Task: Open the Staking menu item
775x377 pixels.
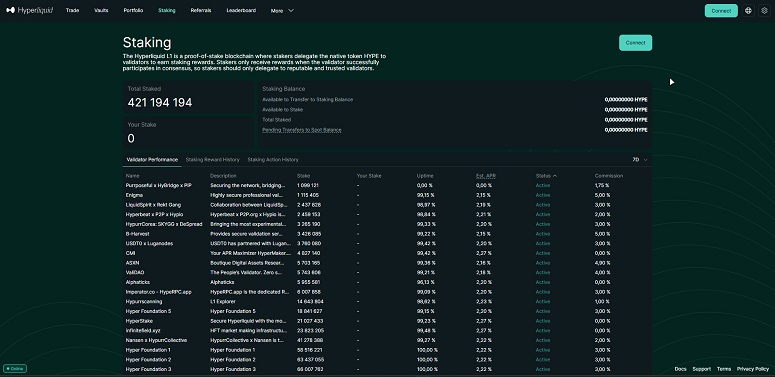Action: pyautogui.click(x=167, y=10)
